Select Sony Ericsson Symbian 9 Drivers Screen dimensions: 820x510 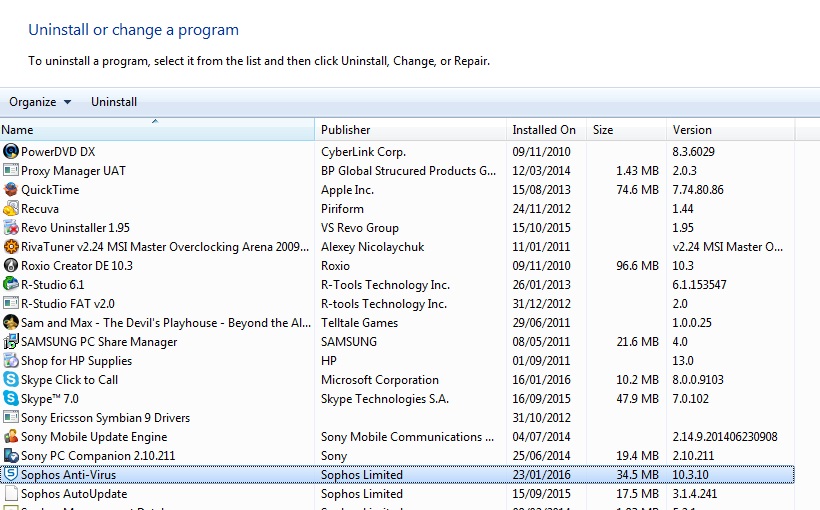coord(105,418)
